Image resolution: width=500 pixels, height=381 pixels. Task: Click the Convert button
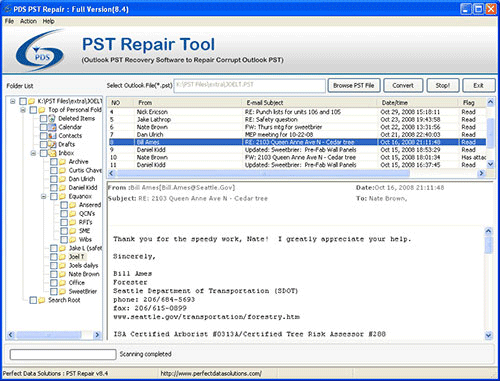403,86
